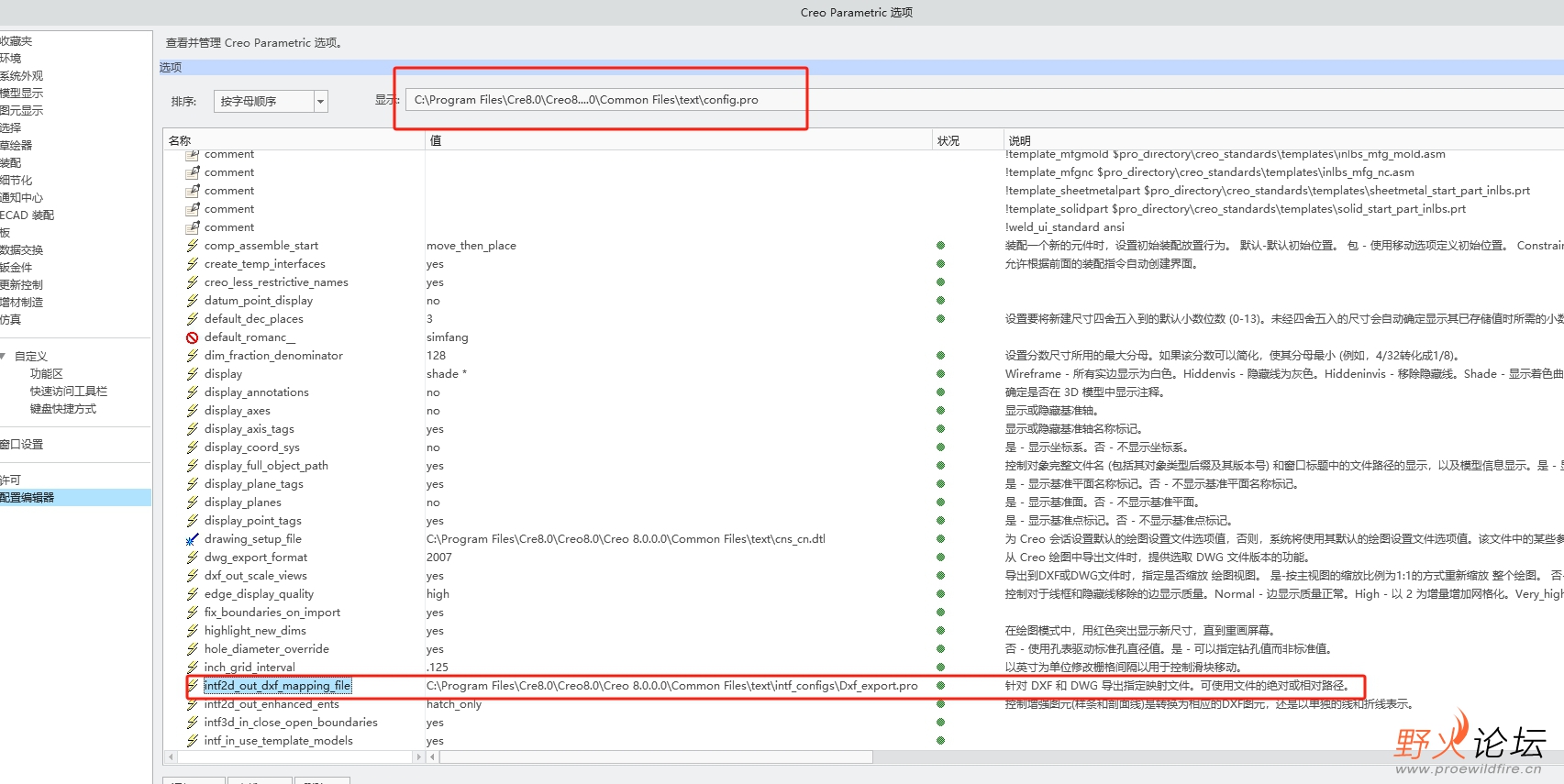Click the lightning icon beside creo_less_restrictive_names

(x=193, y=282)
